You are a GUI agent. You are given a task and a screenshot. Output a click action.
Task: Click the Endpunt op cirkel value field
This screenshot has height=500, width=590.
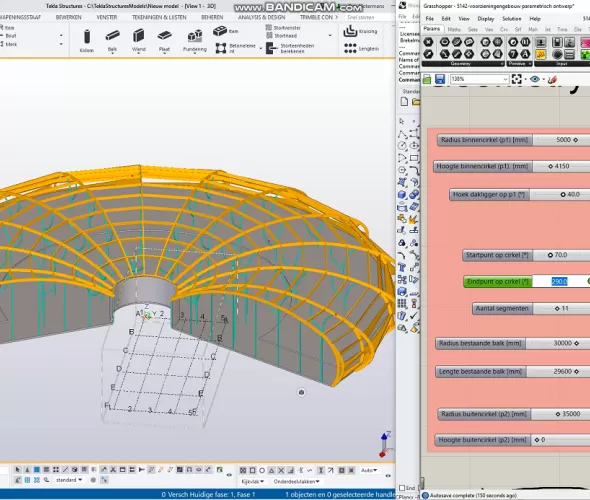coord(560,281)
